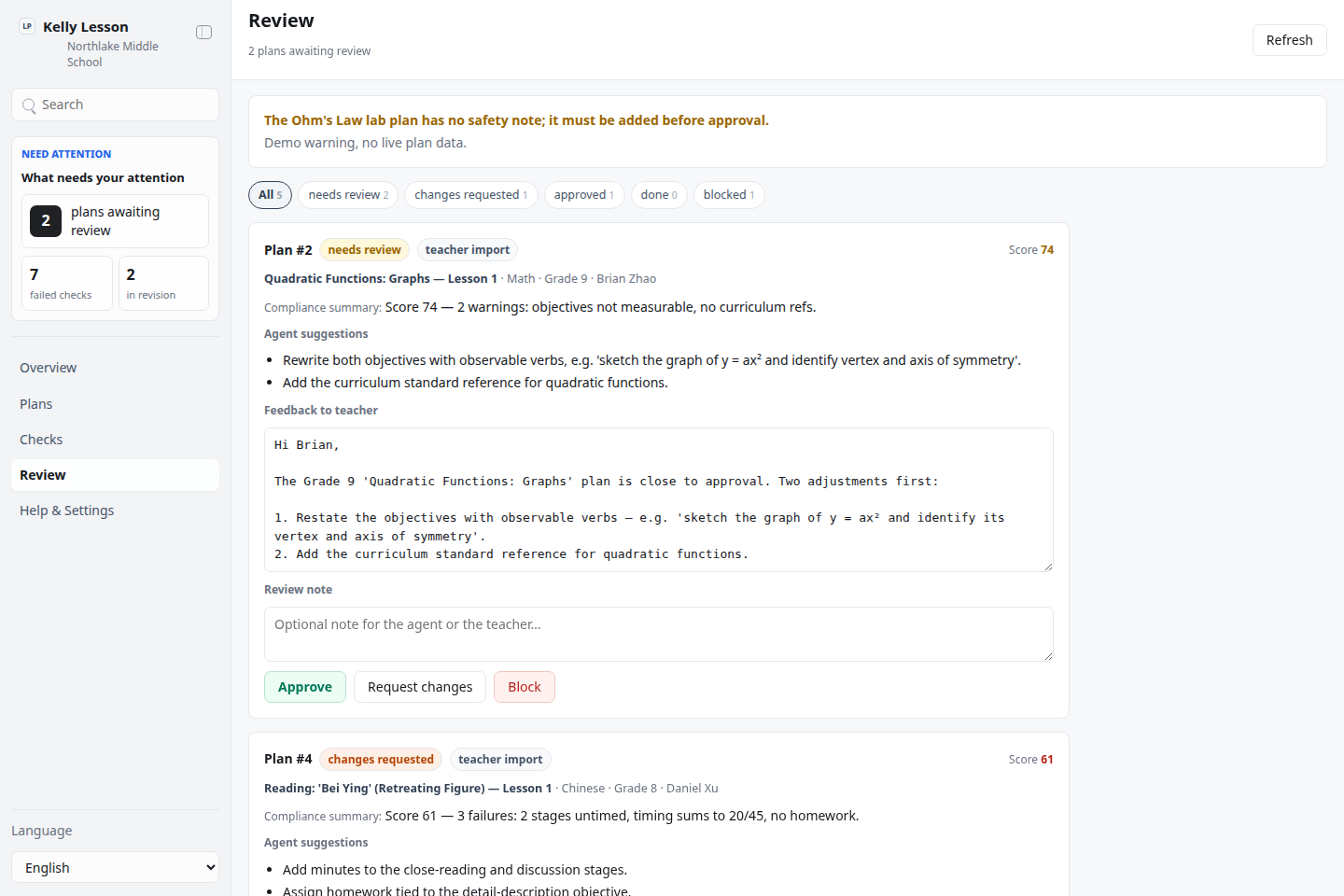Screen dimensions: 1344x896
Task: Click the Refresh button
Action: tap(1289, 40)
